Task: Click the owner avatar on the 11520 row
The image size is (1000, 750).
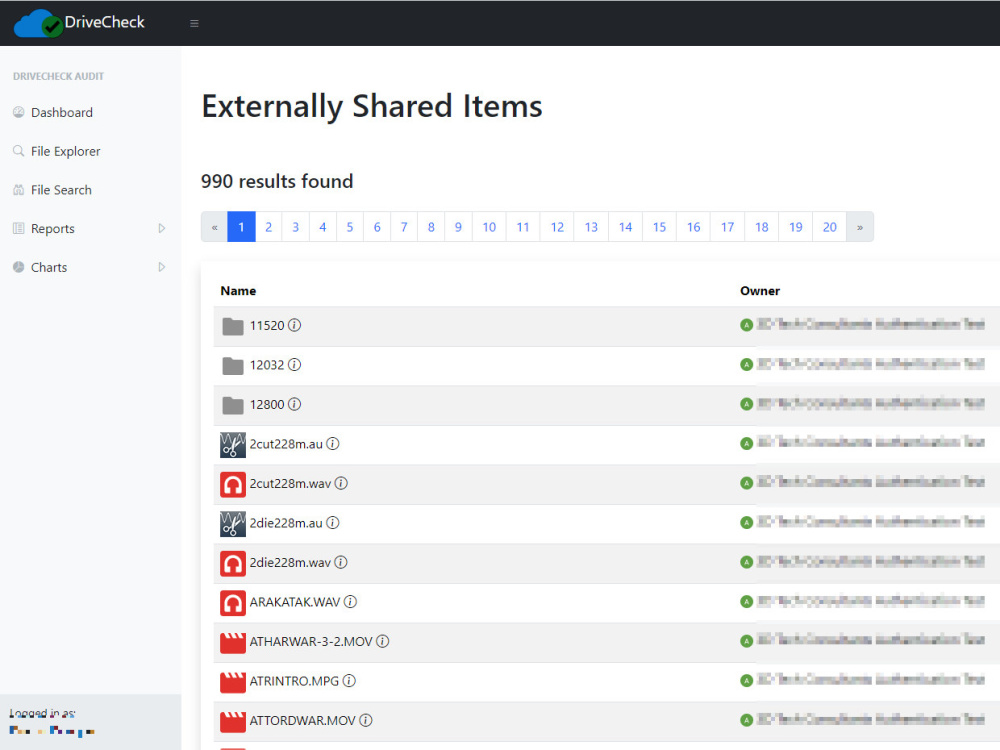Action: tap(747, 325)
